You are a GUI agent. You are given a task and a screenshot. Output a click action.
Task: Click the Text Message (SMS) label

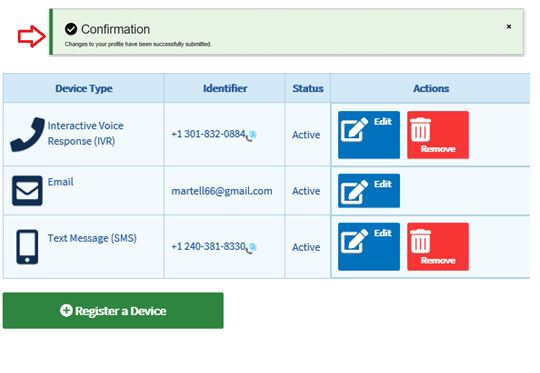(92, 238)
